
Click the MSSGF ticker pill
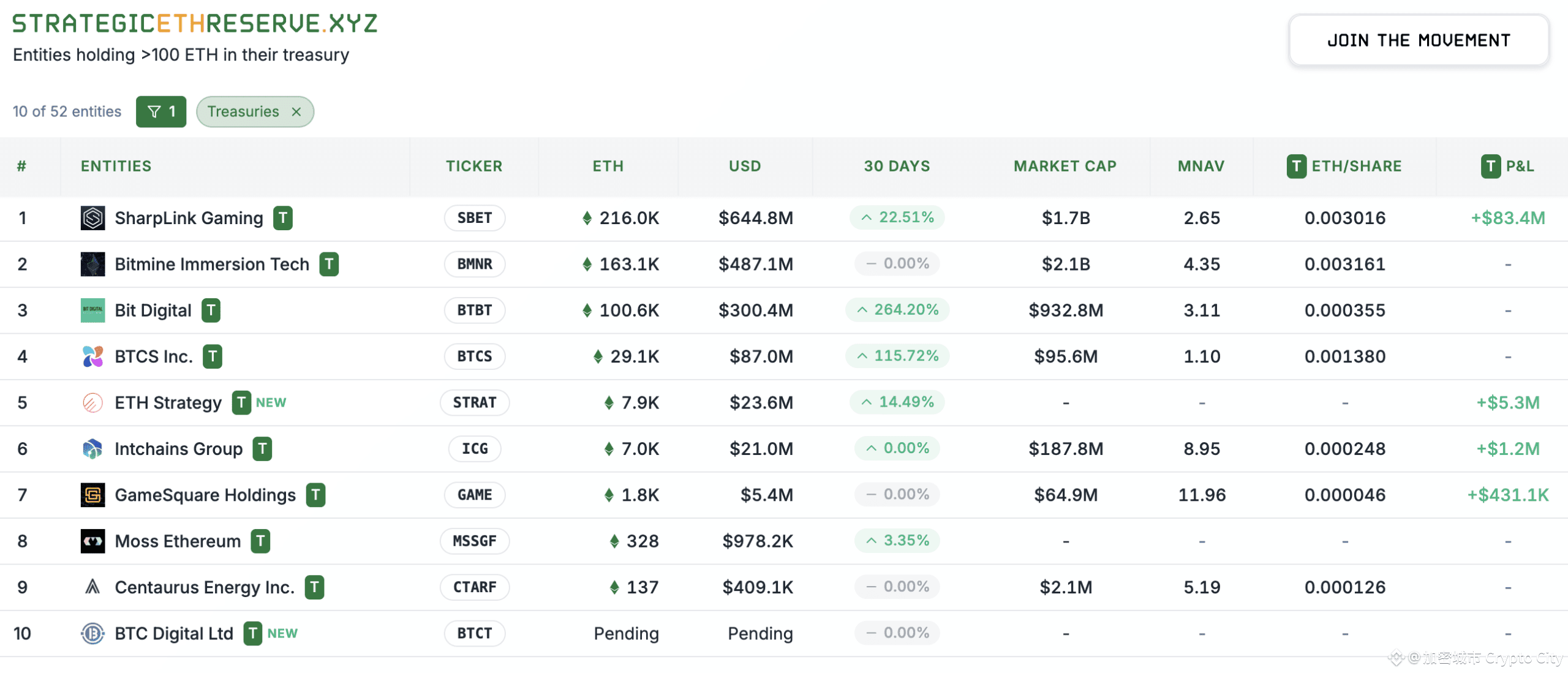(x=475, y=541)
